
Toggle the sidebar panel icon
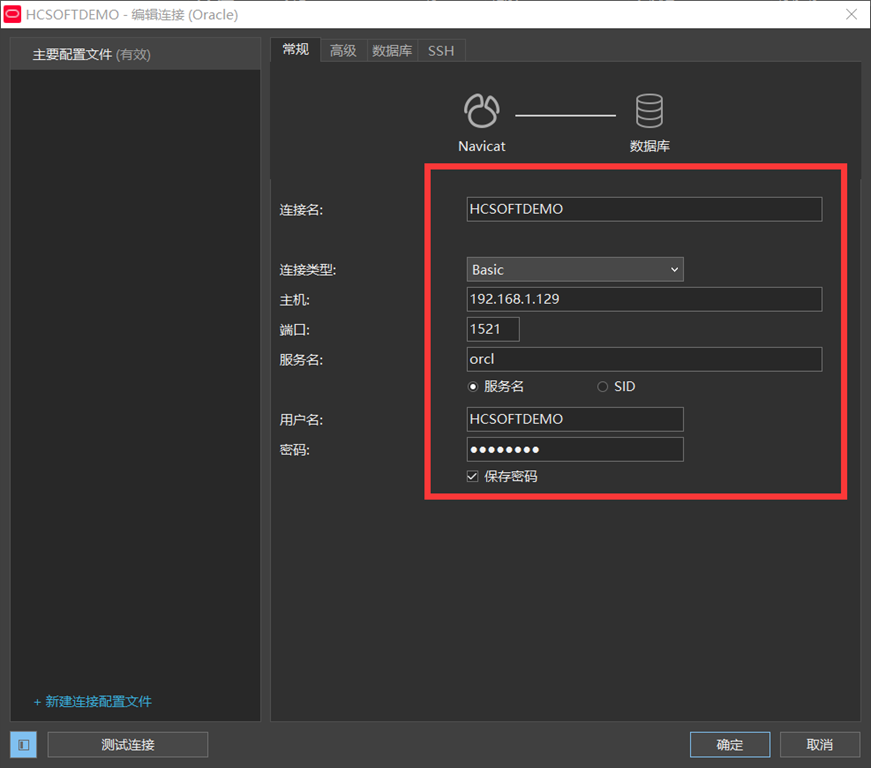pos(23,745)
